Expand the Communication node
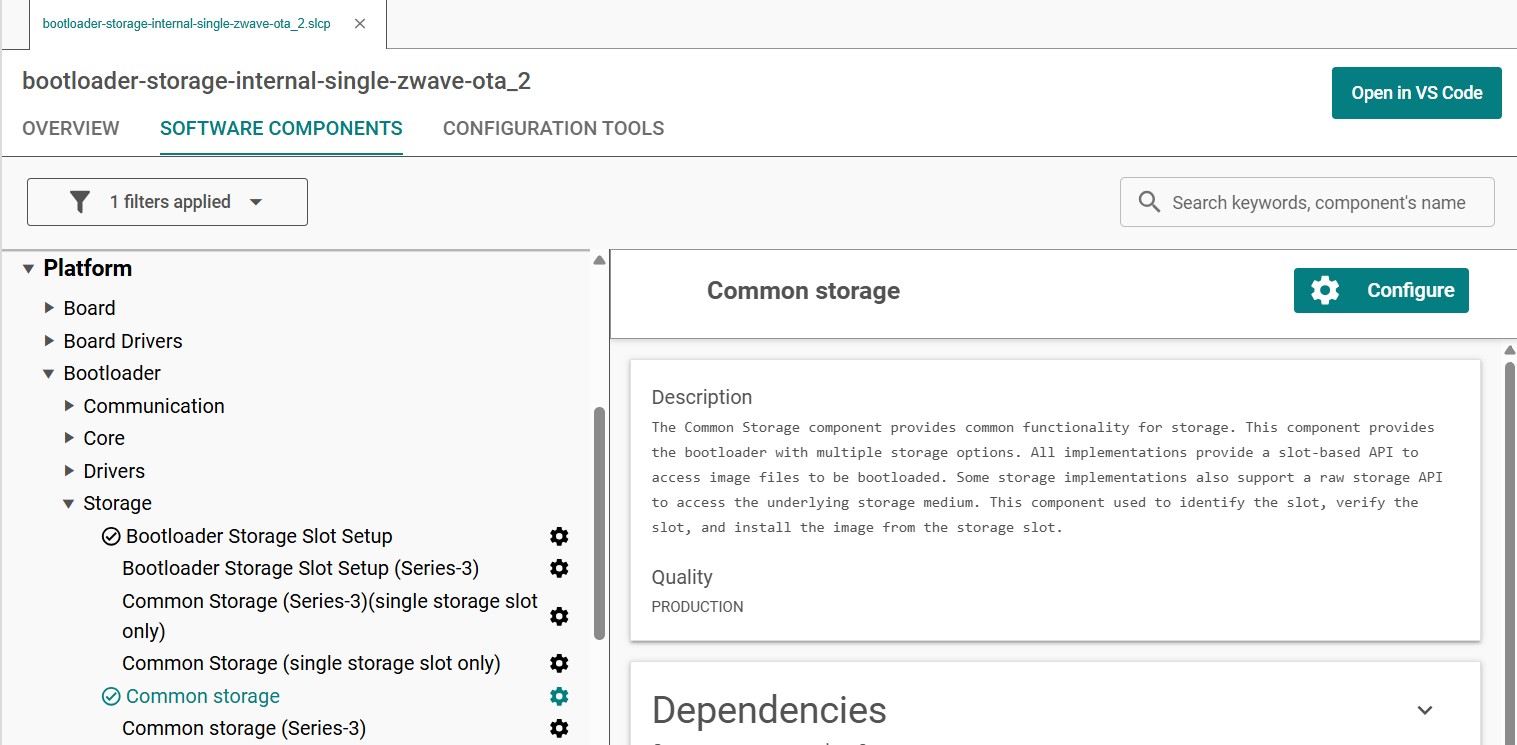Image resolution: width=1517 pixels, height=745 pixels. click(69, 406)
